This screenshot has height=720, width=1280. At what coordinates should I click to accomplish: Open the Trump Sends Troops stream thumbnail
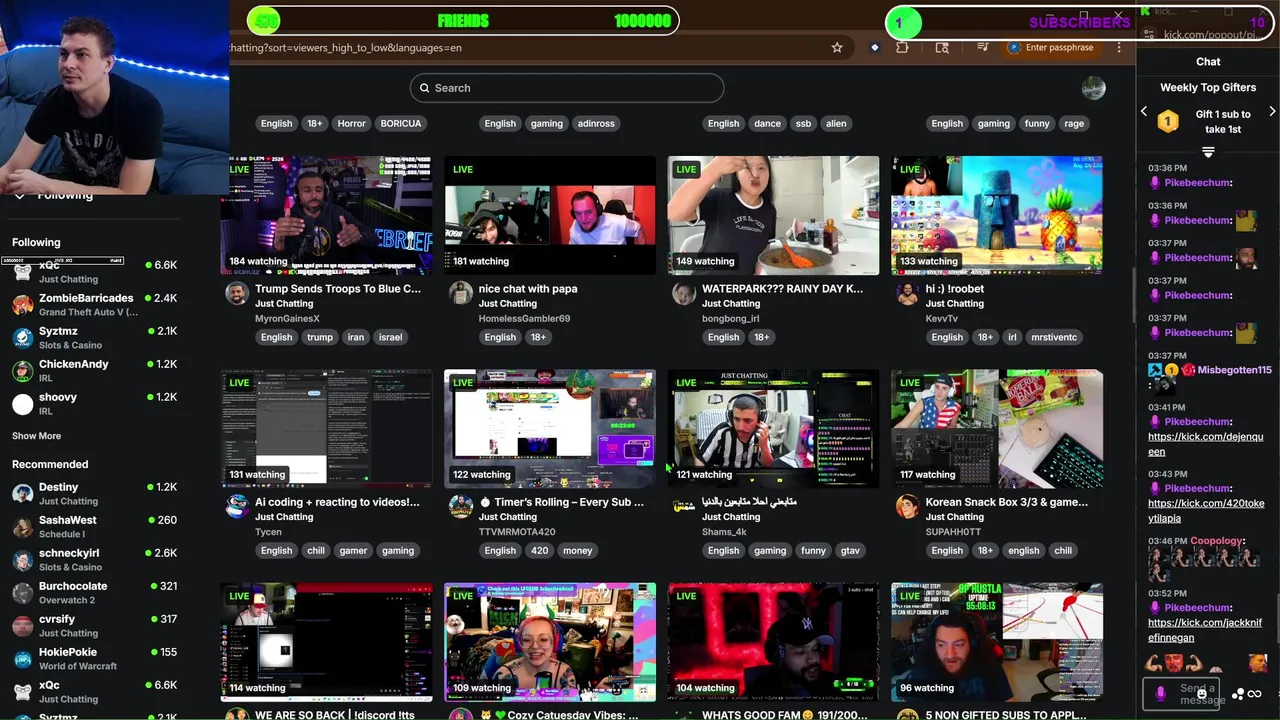pyautogui.click(x=327, y=215)
